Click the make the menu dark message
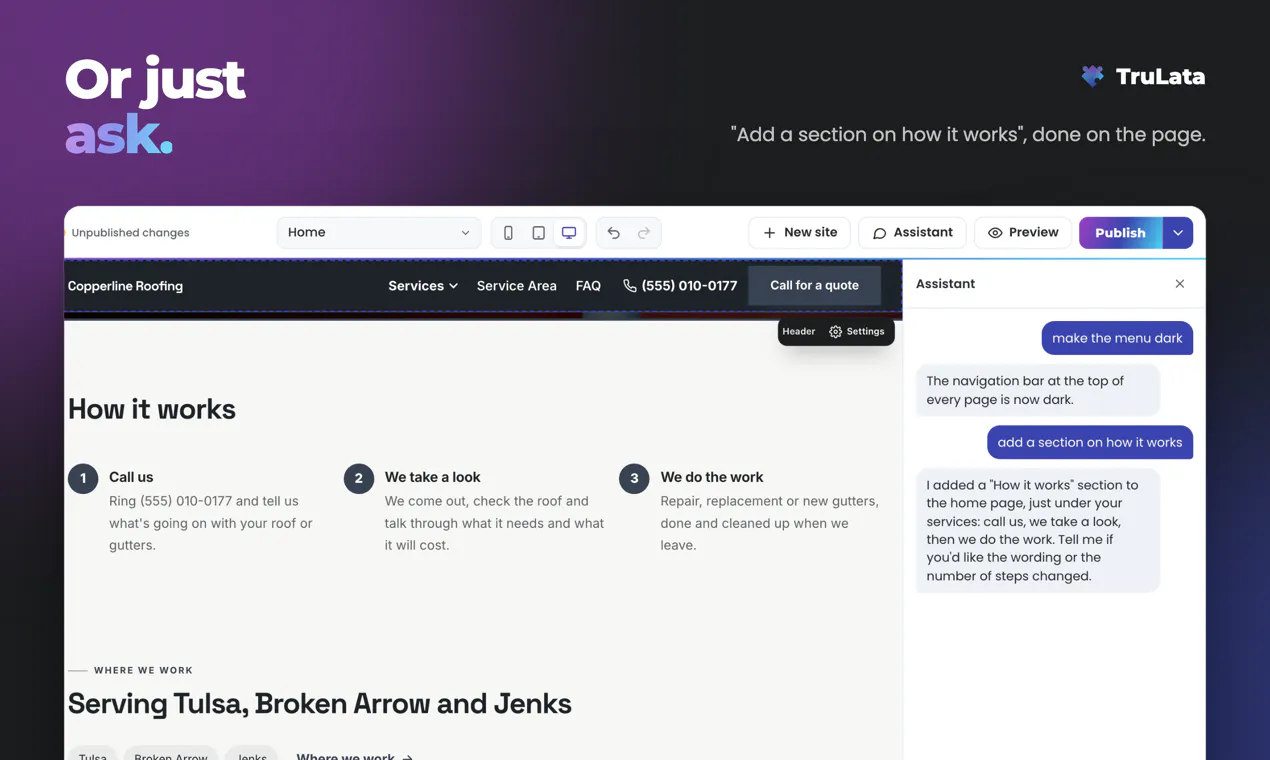This screenshot has width=1270, height=760. pyautogui.click(x=1117, y=338)
